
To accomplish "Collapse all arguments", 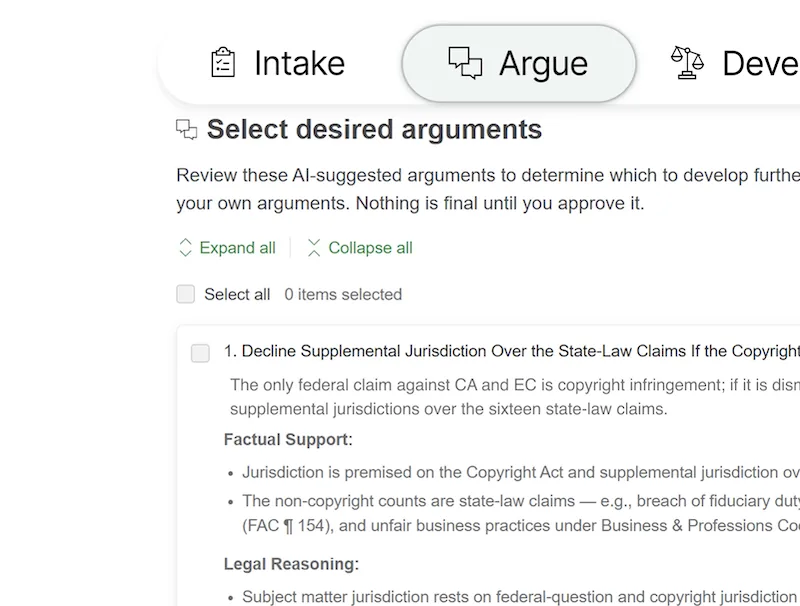I will 360,247.
